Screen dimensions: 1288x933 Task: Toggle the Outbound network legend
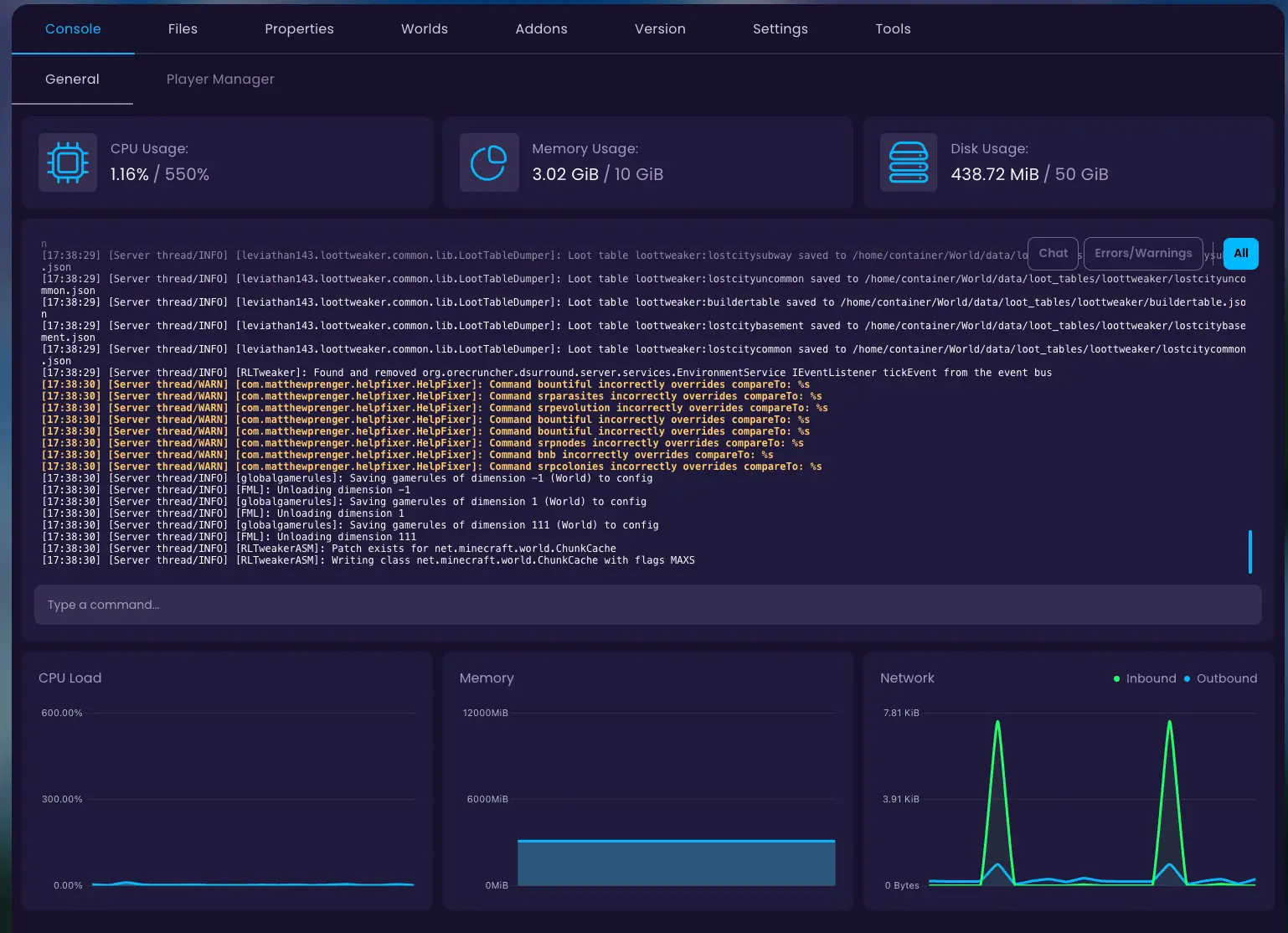(1220, 678)
